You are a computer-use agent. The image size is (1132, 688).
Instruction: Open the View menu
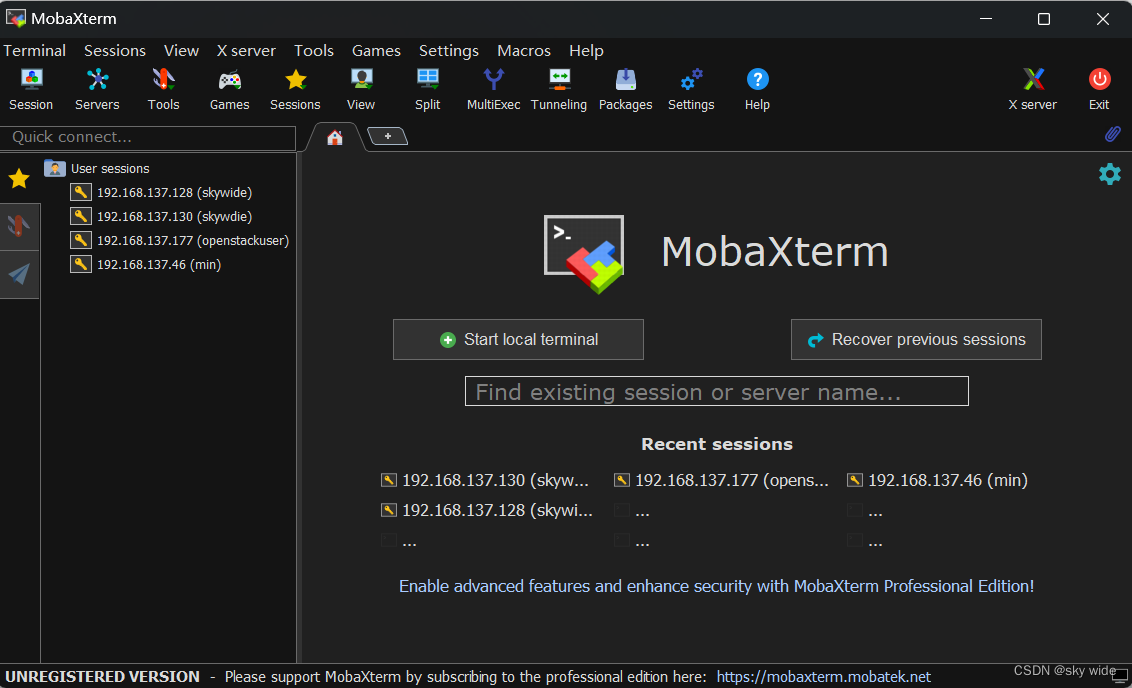pyautogui.click(x=181, y=51)
